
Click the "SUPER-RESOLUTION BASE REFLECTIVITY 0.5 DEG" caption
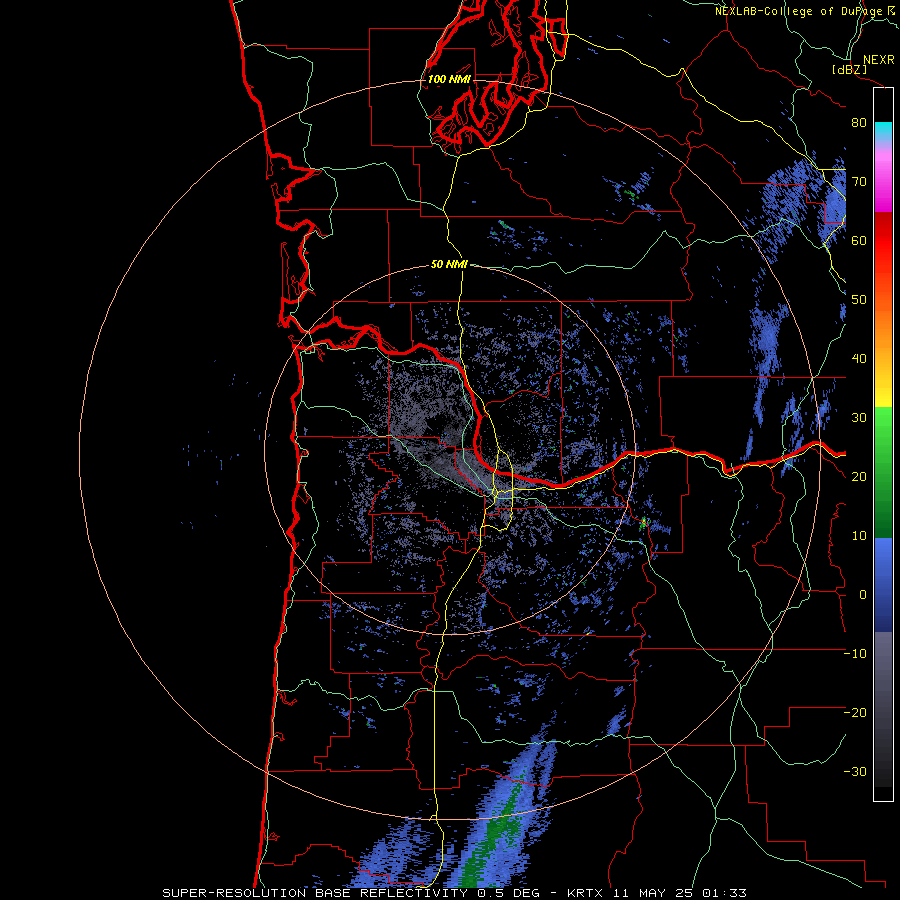coord(350,893)
